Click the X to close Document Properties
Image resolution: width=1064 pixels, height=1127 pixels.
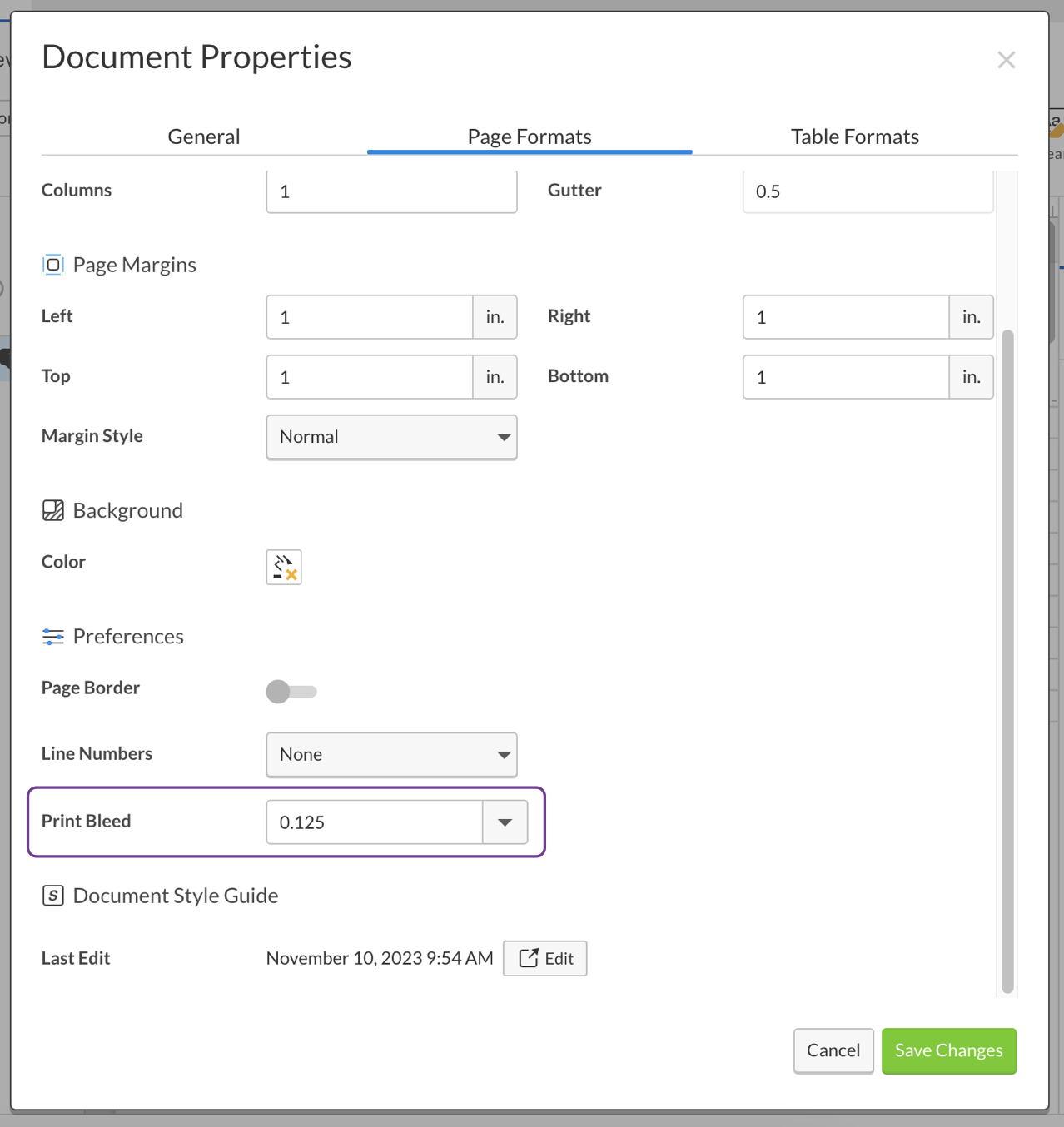pyautogui.click(x=1006, y=59)
